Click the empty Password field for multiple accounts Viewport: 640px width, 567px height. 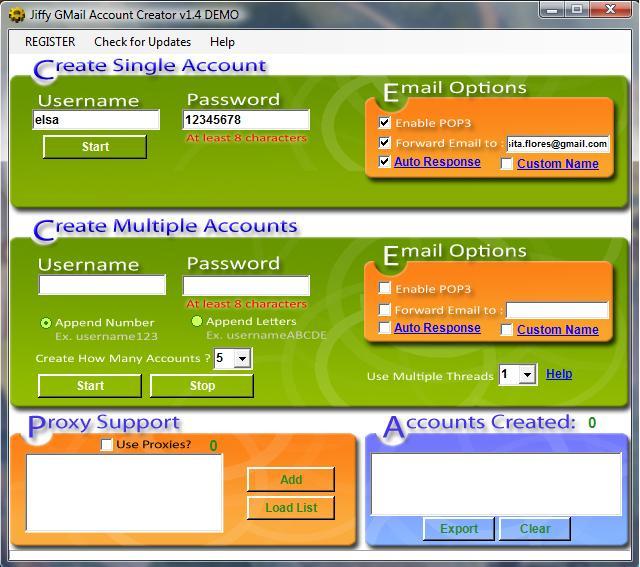246,285
